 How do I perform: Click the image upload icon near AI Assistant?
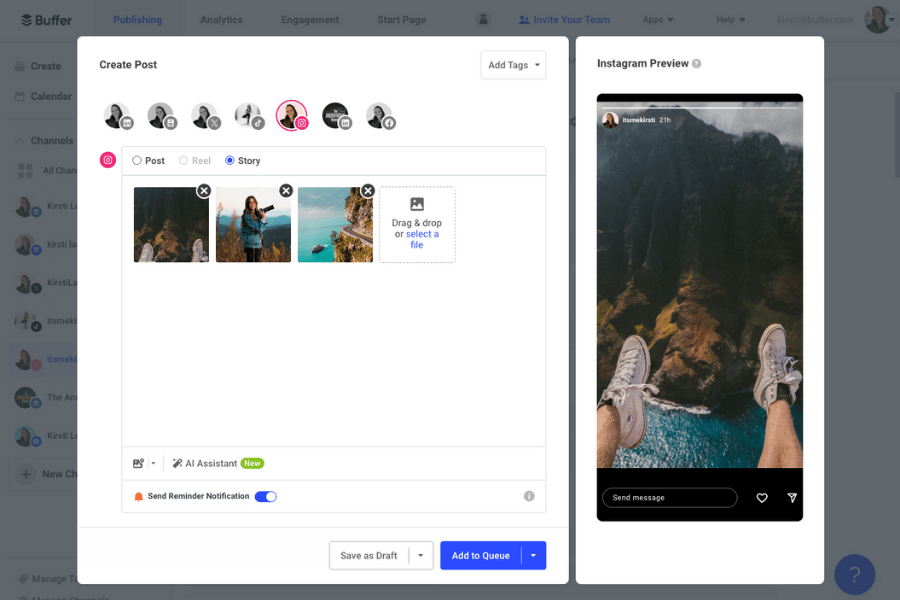(x=137, y=463)
